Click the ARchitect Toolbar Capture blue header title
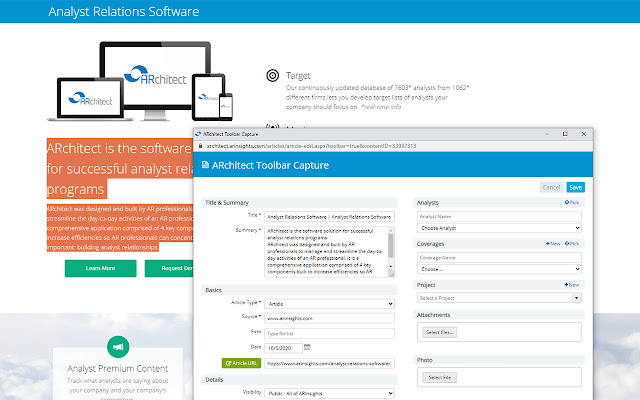640x400 pixels. (270, 165)
